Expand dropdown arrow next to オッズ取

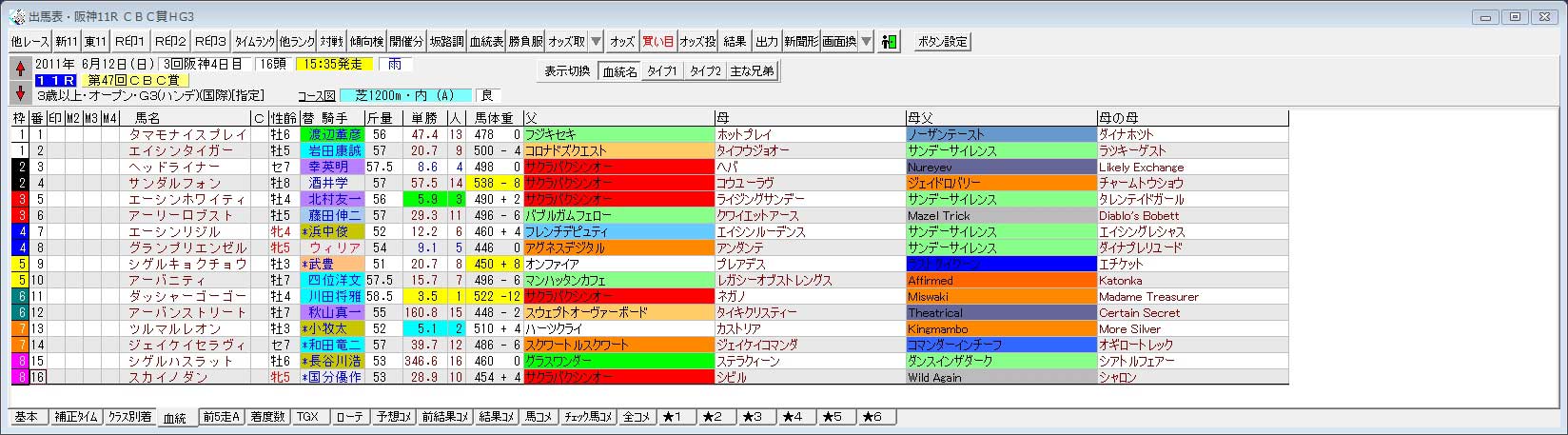[x=595, y=42]
